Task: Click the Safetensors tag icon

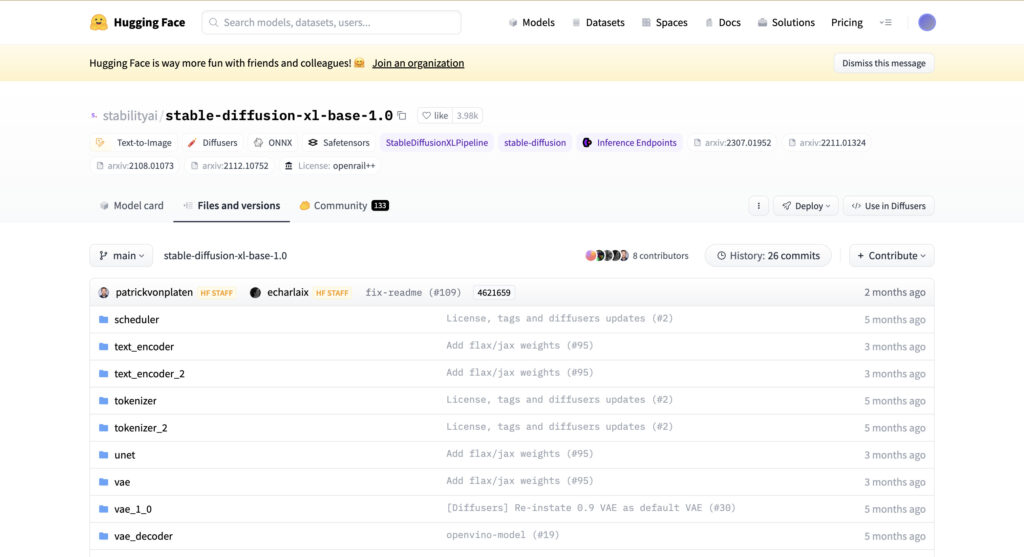Action: point(313,142)
